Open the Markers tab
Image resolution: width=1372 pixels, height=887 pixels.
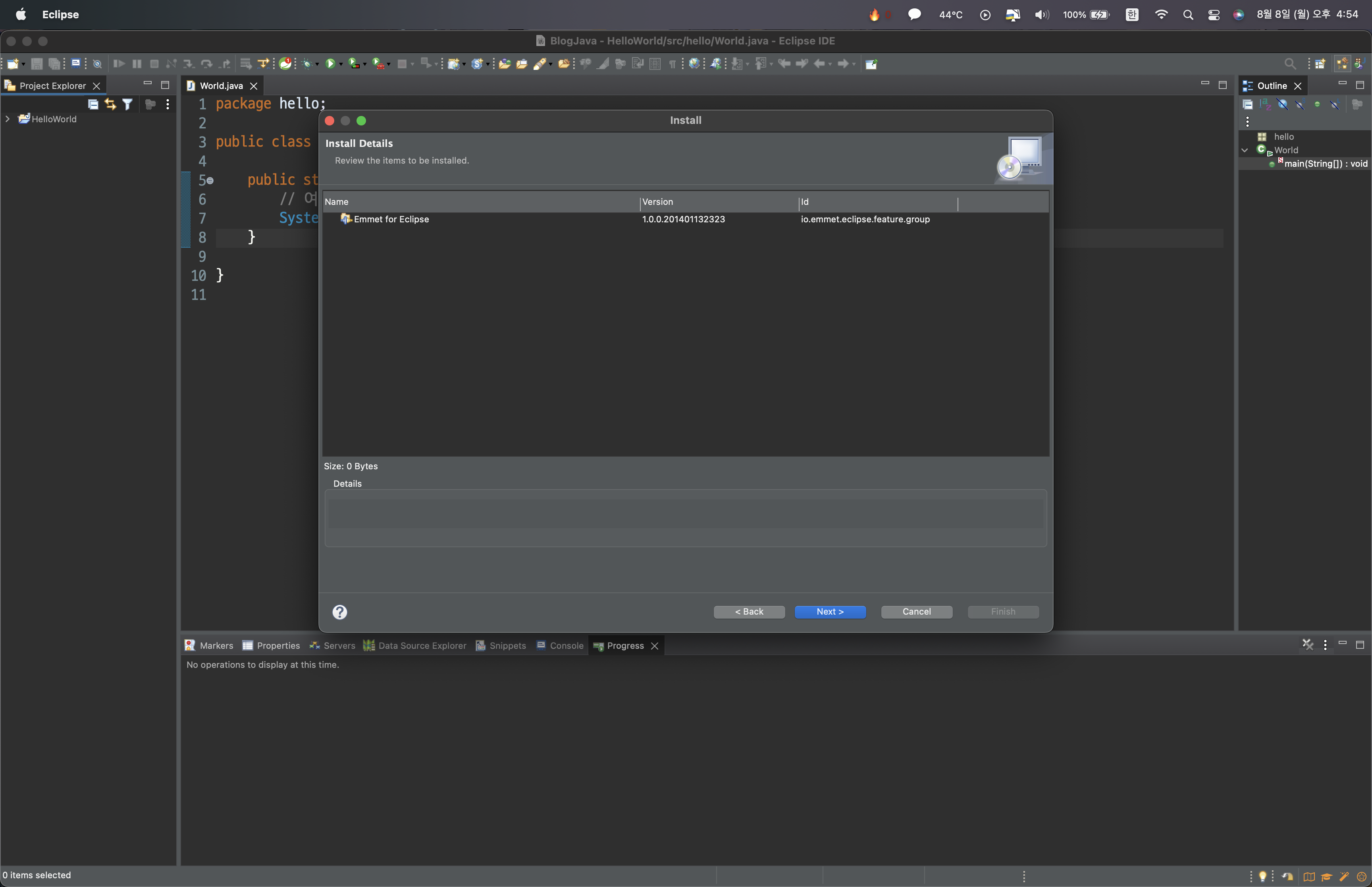click(x=209, y=646)
